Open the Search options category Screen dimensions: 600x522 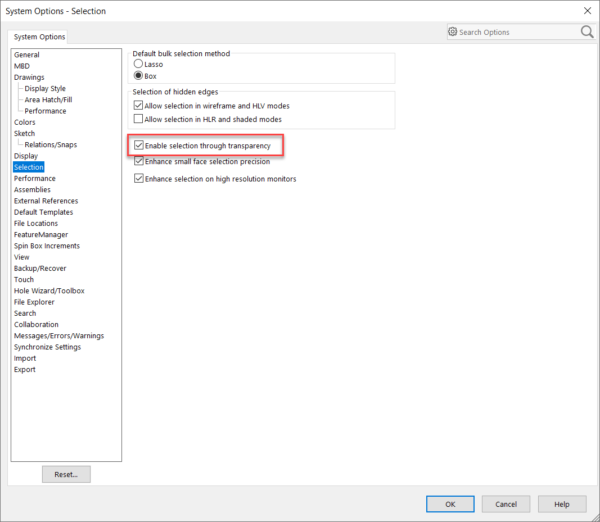[25, 313]
